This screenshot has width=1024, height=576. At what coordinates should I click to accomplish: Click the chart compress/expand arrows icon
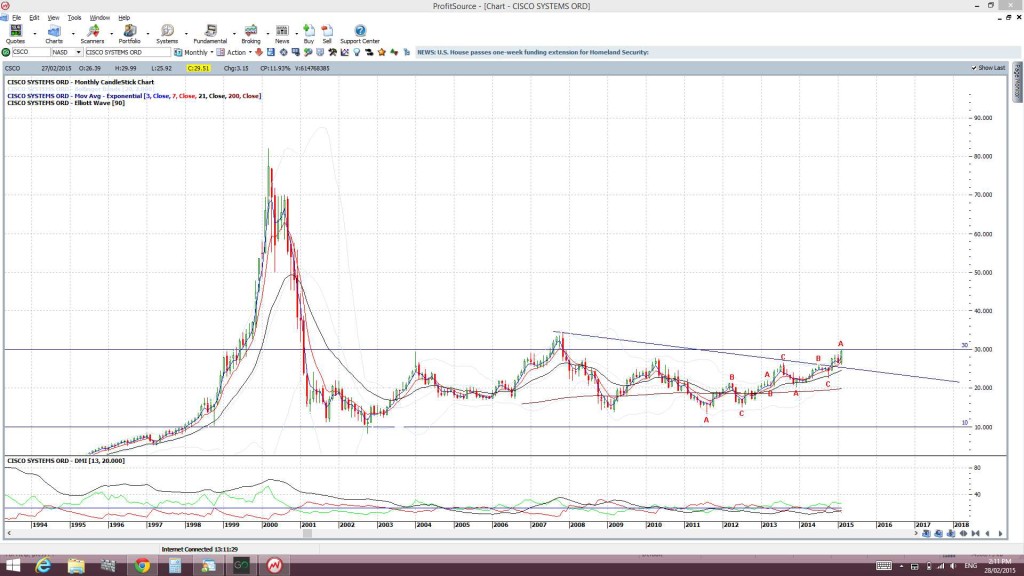963,534
